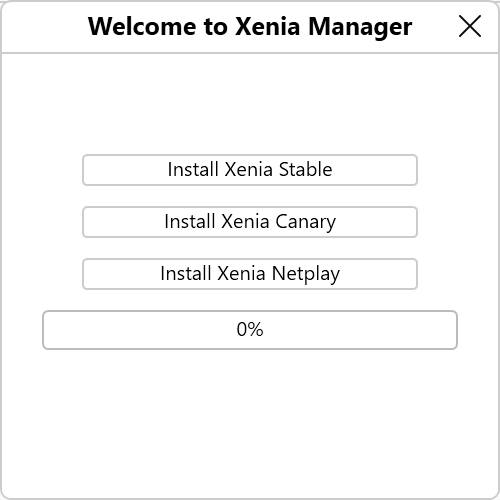This screenshot has height=500, width=500.
Task: Click the percent sign in the progress bar
Action: pyautogui.click(x=256, y=329)
